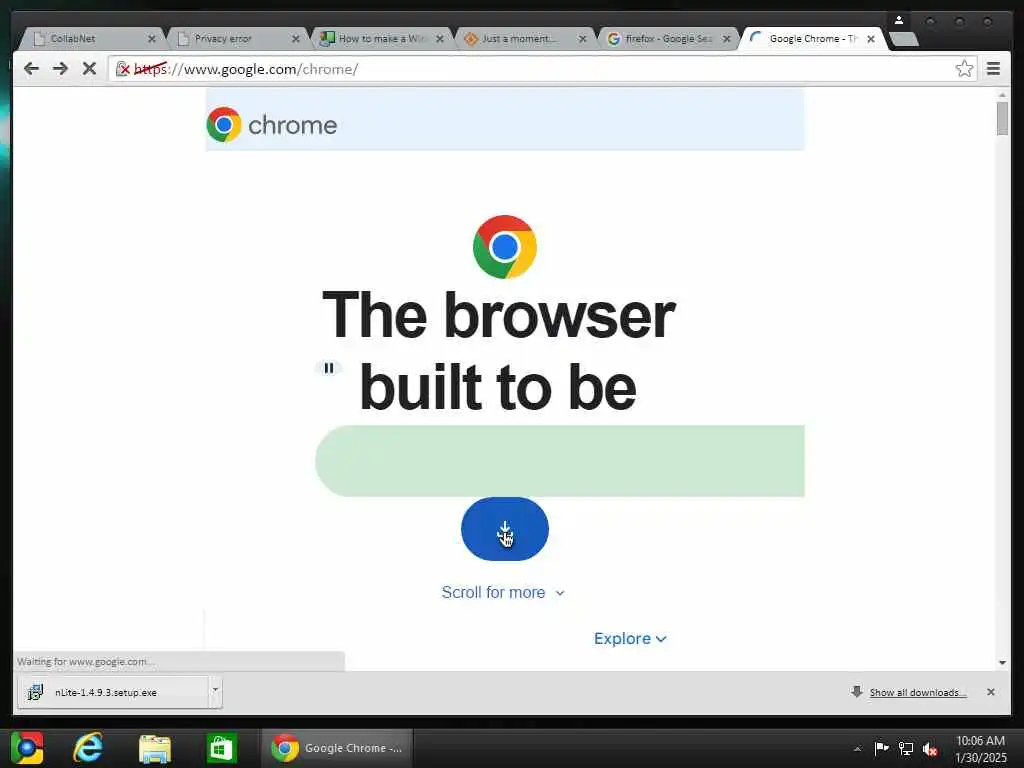Bookmark this page with the star icon
The image size is (1024, 768).
964,69
